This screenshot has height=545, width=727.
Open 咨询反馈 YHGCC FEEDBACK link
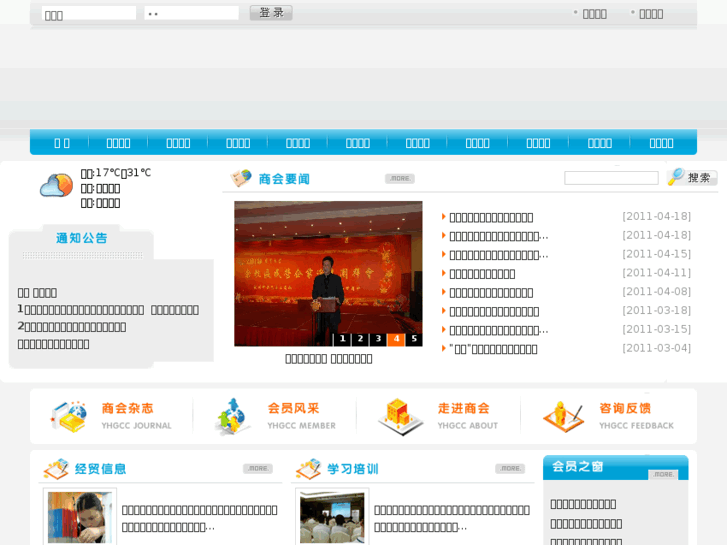pos(636,416)
